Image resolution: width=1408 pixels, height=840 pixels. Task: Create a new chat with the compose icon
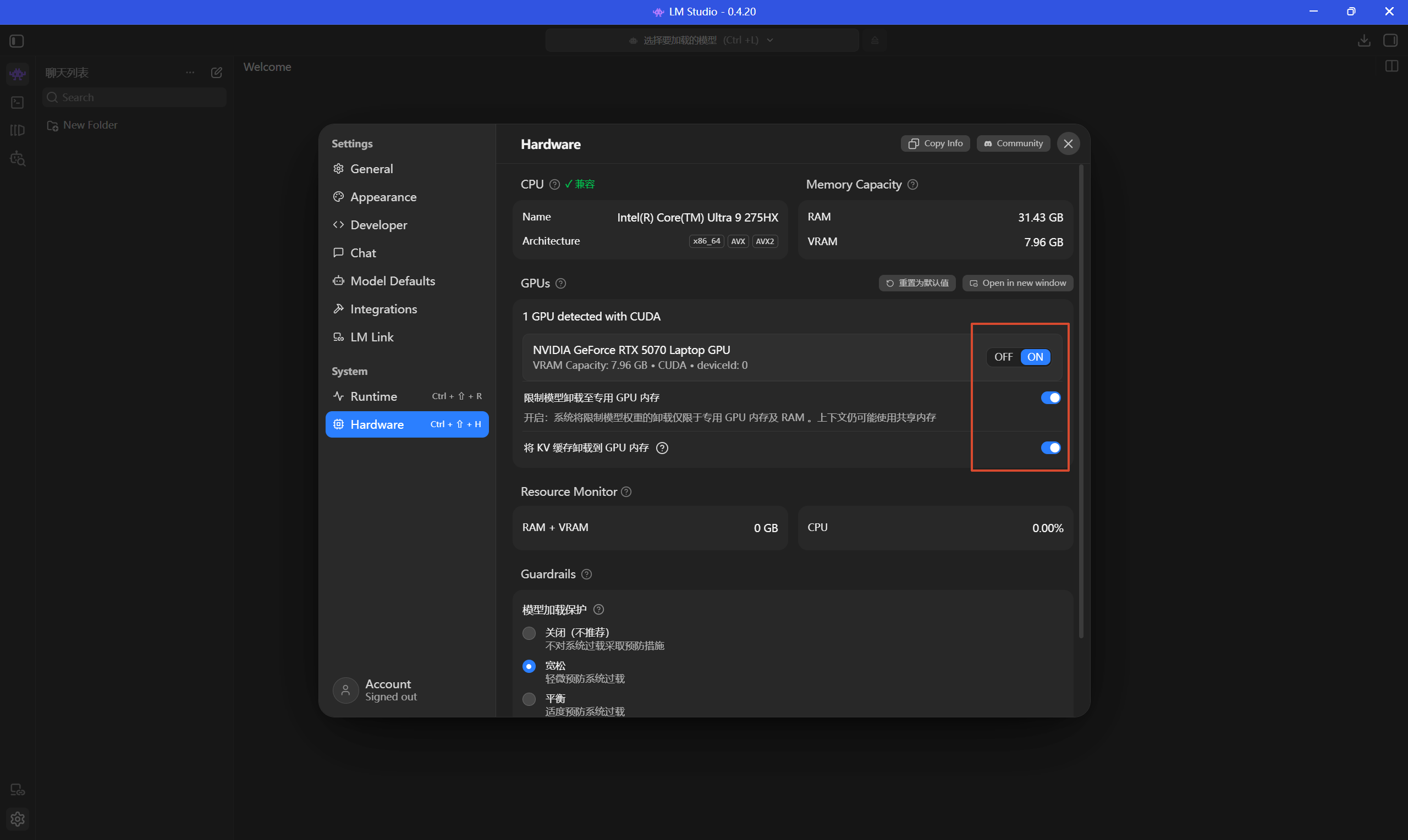coord(216,73)
